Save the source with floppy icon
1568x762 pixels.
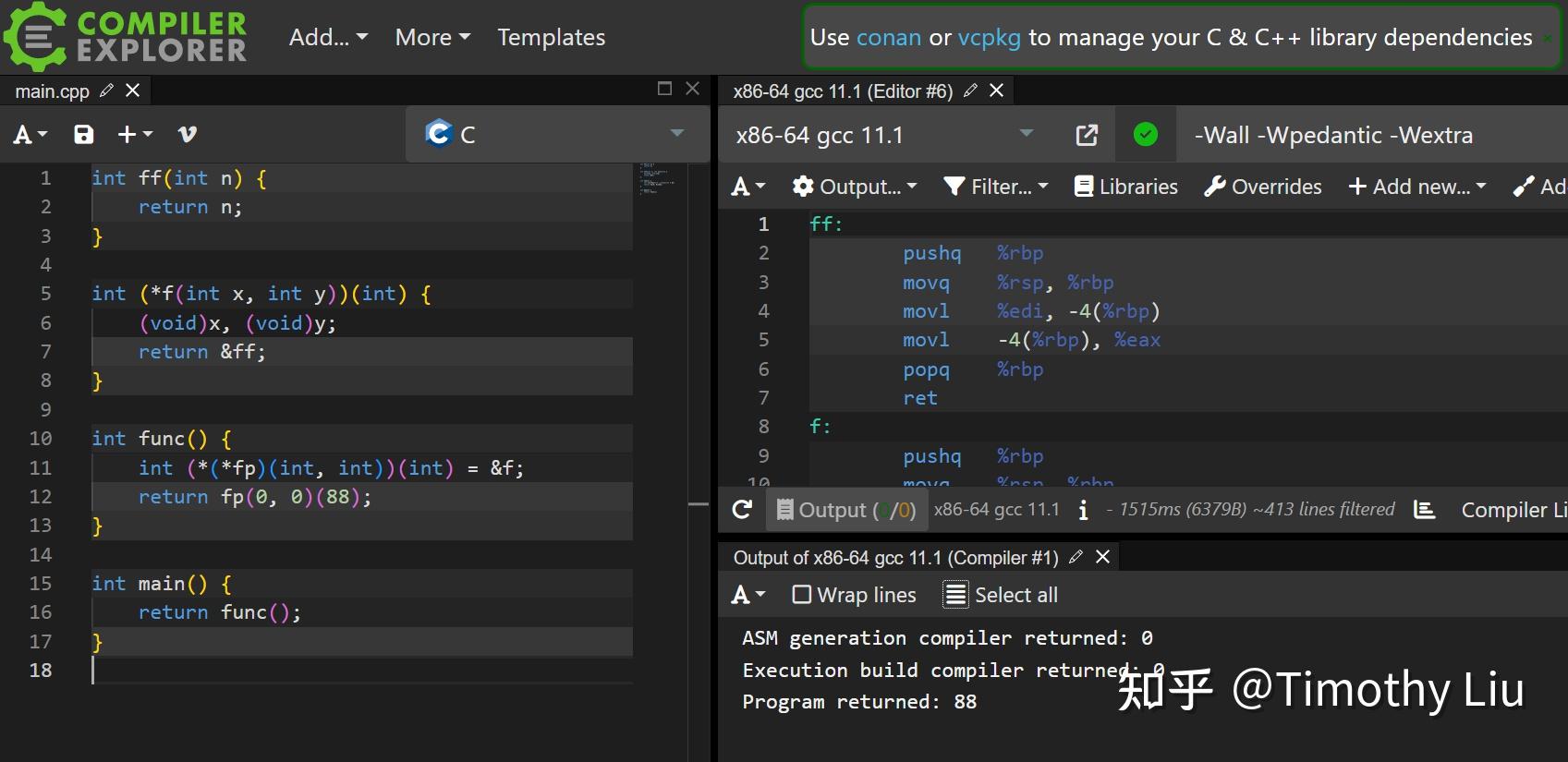(84, 135)
